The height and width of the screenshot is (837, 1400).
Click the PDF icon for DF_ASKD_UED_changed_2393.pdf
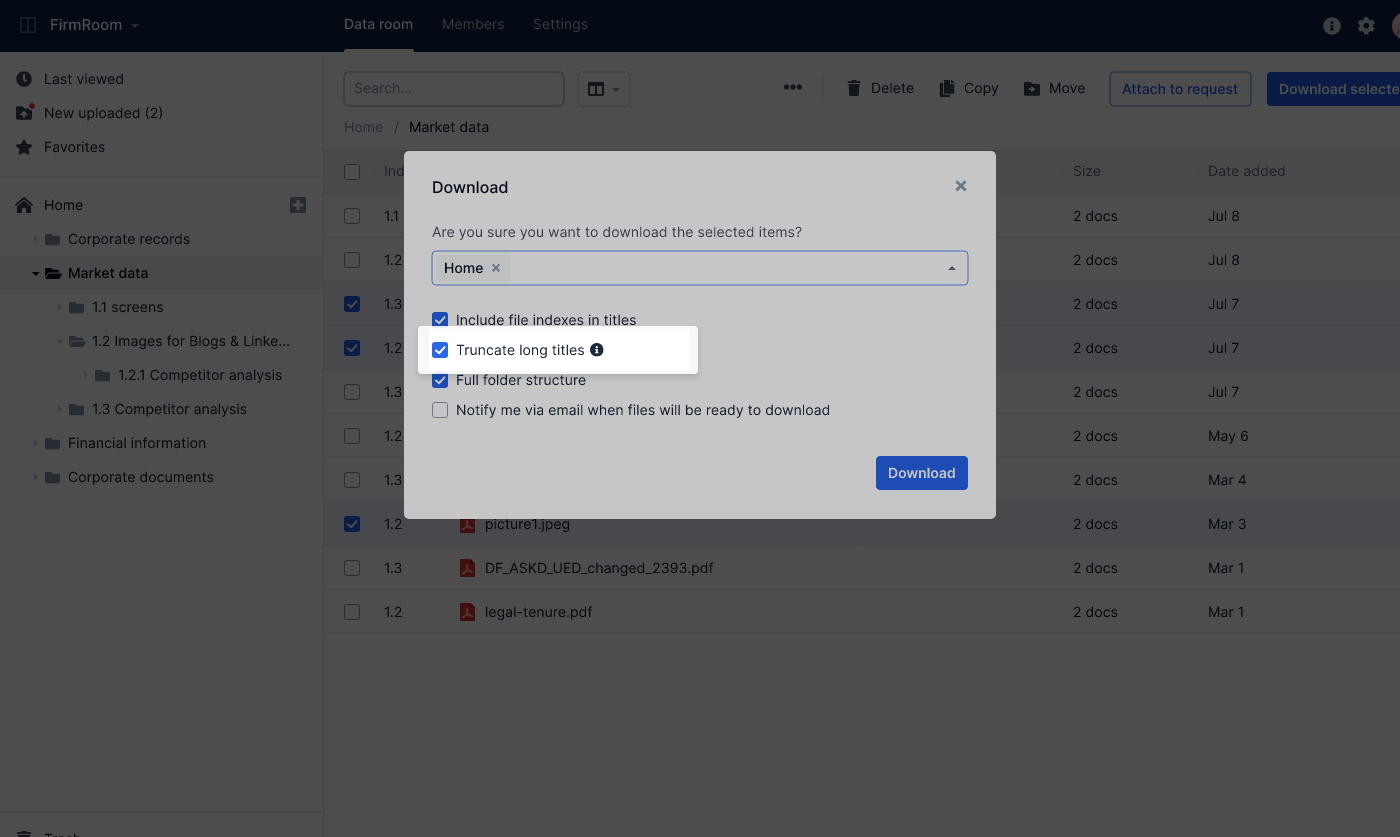coord(467,568)
